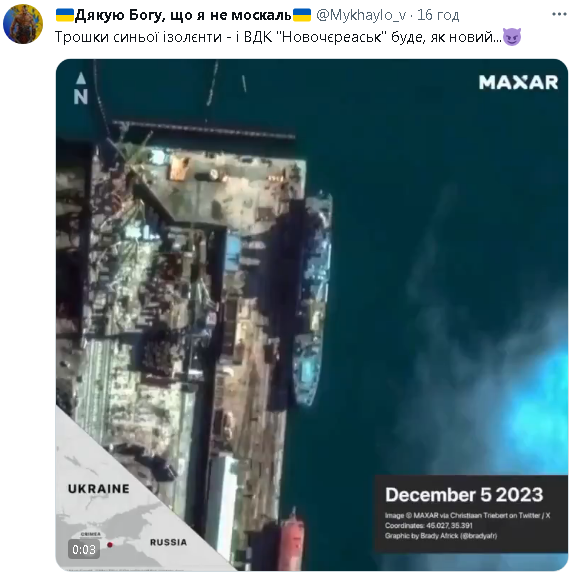This screenshot has width=584, height=574.
Task: Click the 0:03 video duration badge
Action: pos(84,549)
